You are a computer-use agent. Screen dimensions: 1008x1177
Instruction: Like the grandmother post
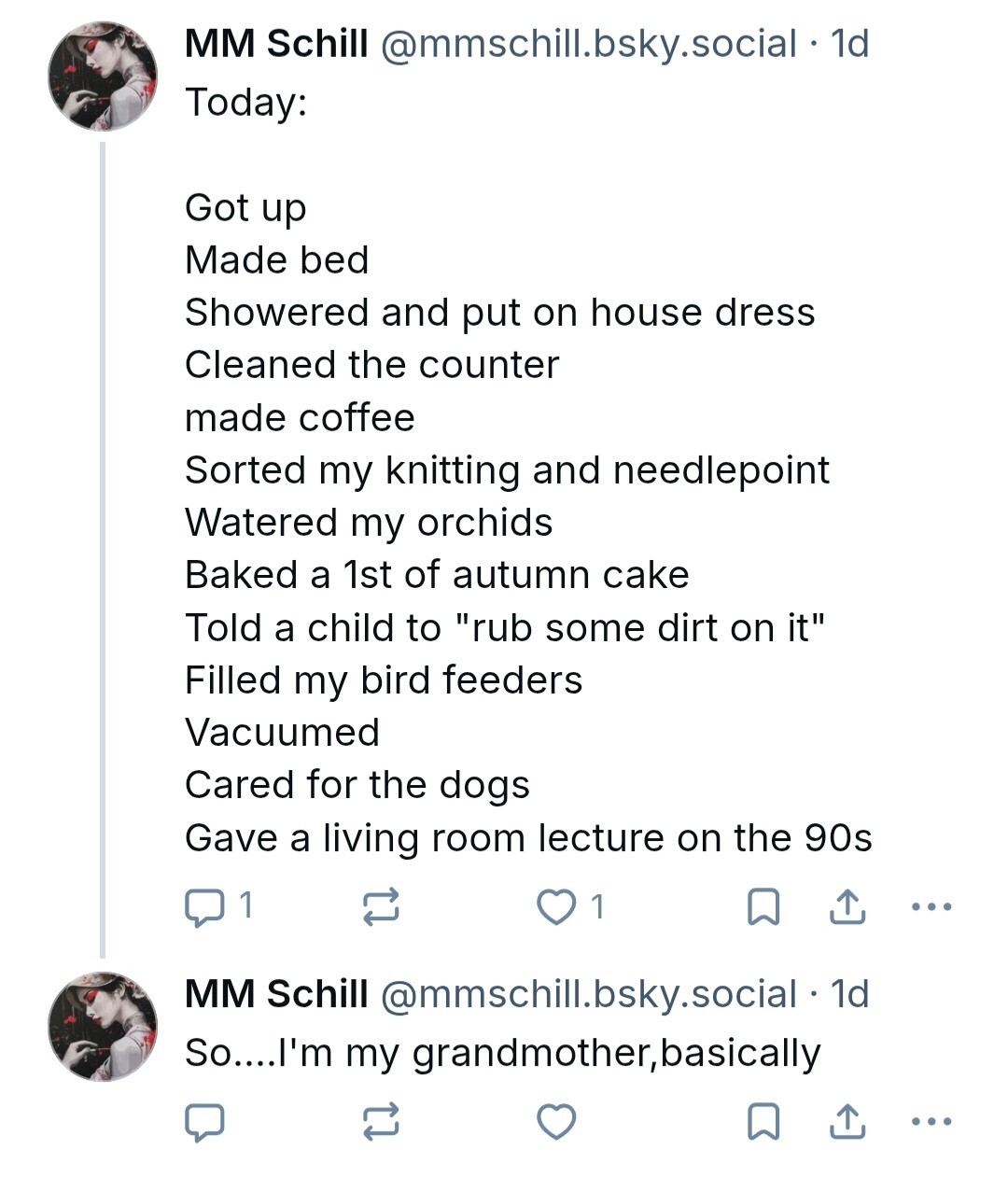pos(557,1122)
